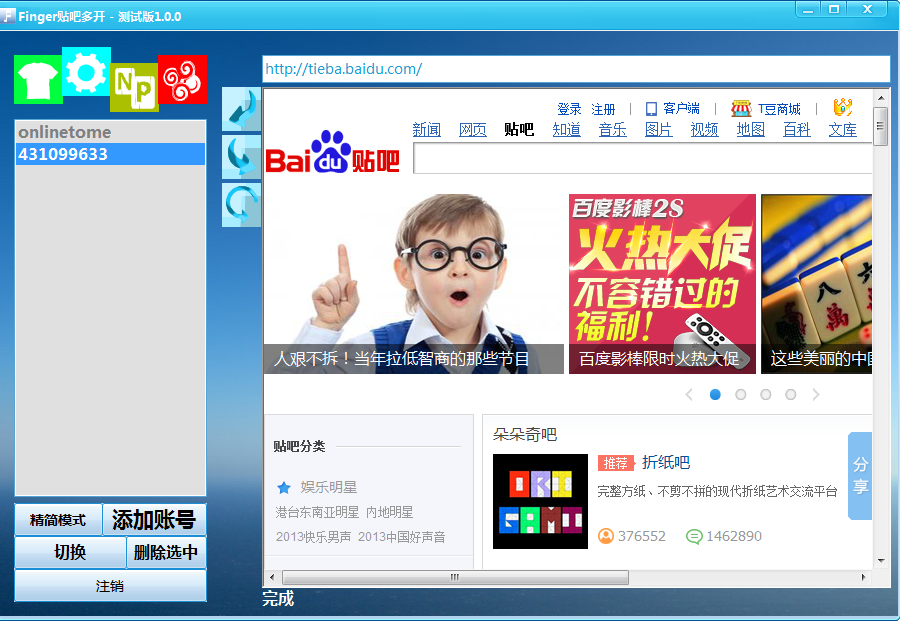This screenshot has width=900, height=622.
Task: Click the 删除选中 delete selected button
Action: pyautogui.click(x=166, y=552)
